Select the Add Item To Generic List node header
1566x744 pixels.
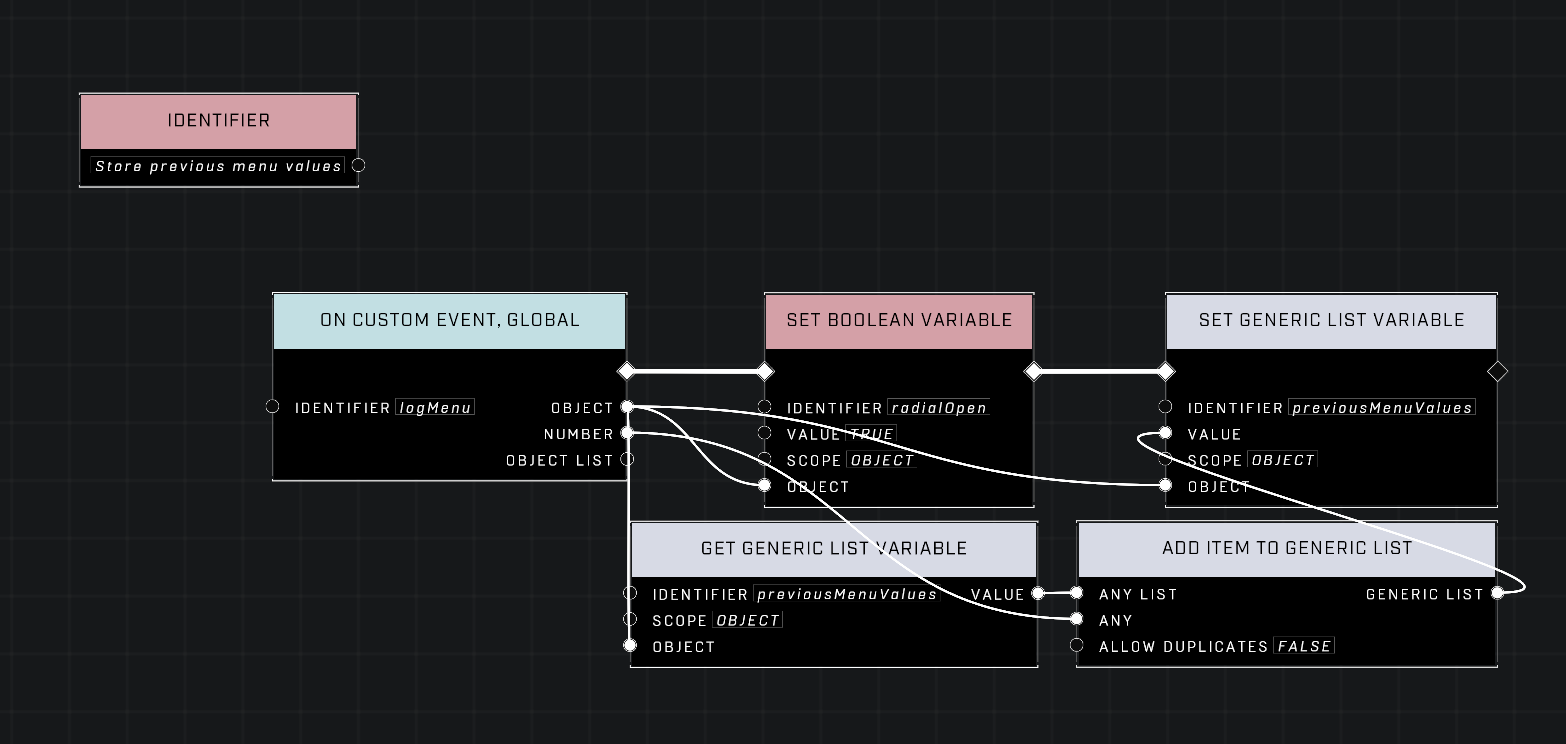tap(1286, 549)
